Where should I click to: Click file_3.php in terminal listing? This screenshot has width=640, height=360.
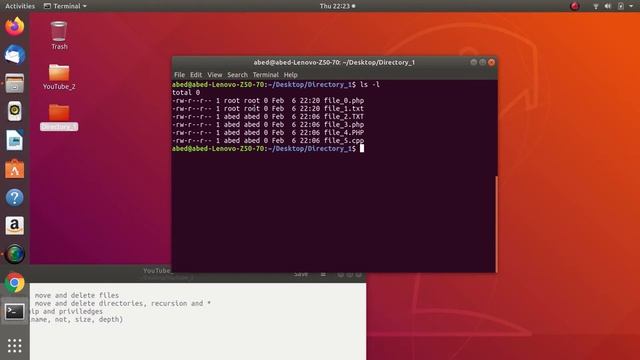(344, 124)
